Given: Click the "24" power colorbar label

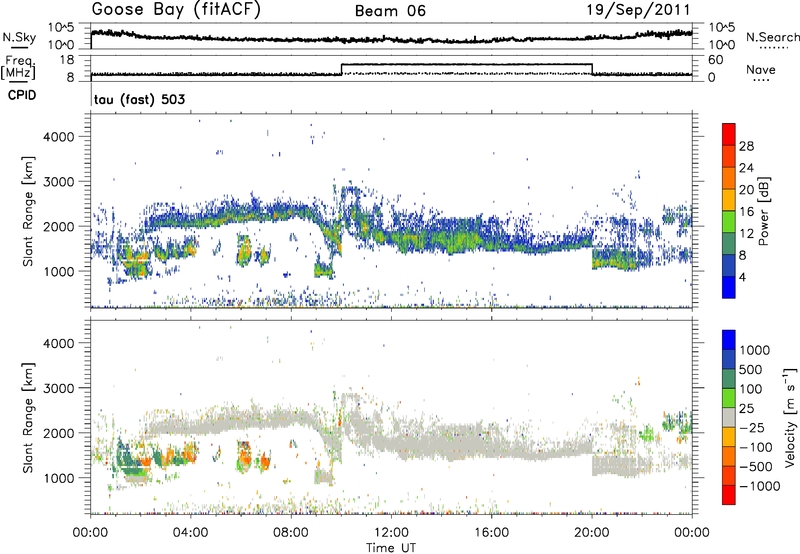Looking at the screenshot, I should click(x=746, y=168).
